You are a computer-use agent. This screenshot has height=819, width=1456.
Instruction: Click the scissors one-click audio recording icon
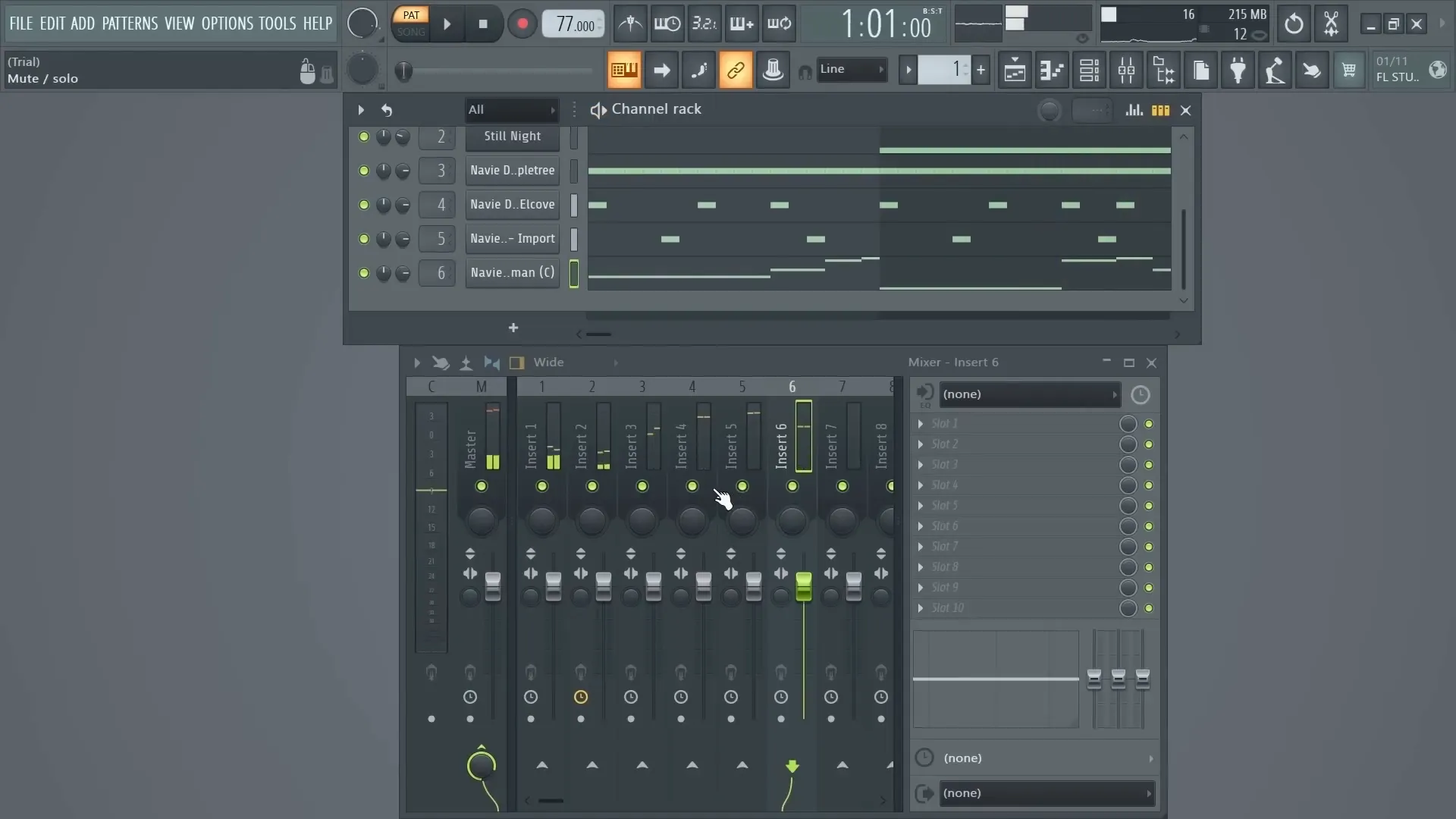pyautogui.click(x=1331, y=24)
